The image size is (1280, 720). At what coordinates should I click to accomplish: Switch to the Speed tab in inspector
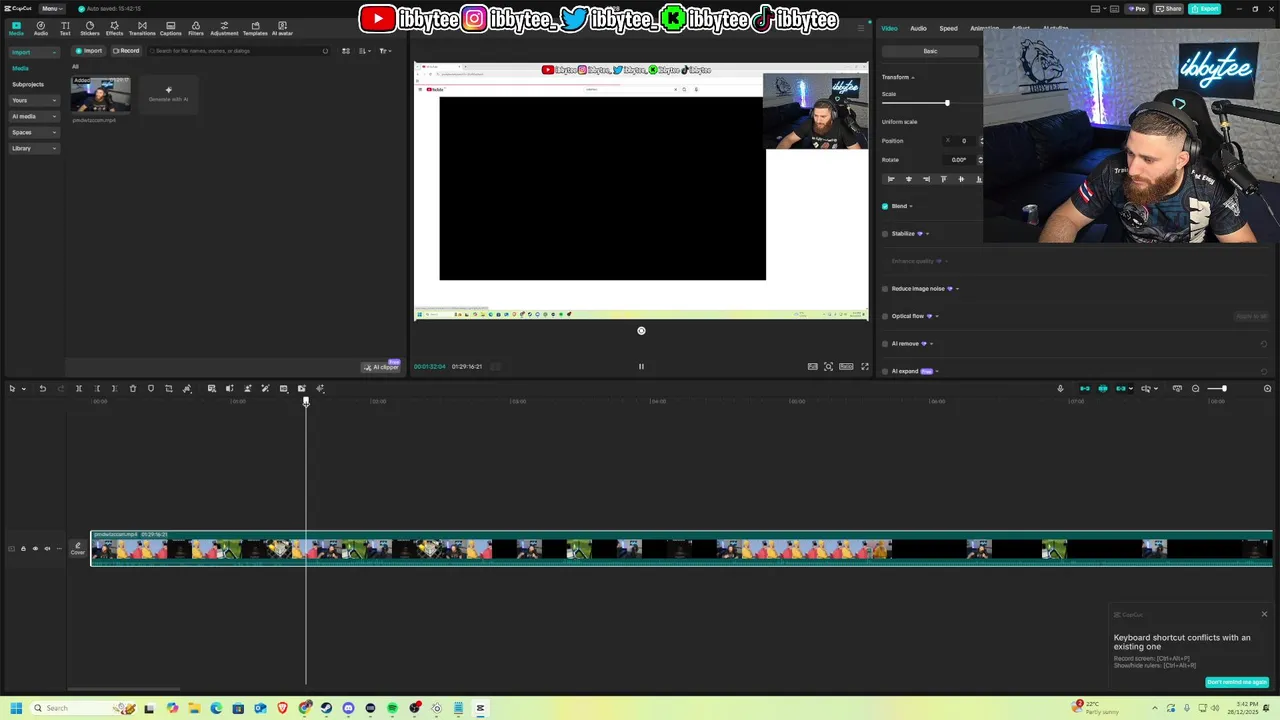(x=948, y=28)
